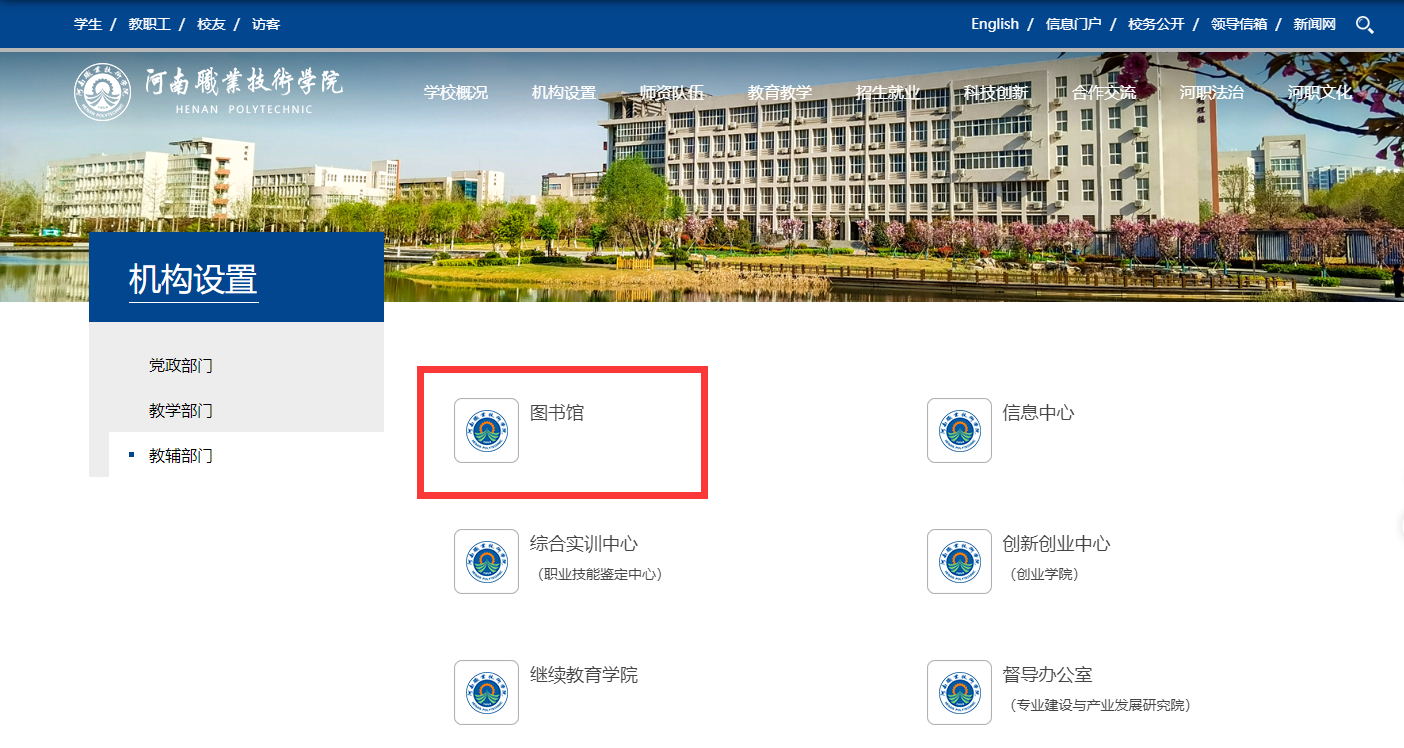Open the 新闻网 link
The image size is (1404, 748).
[x=1314, y=24]
